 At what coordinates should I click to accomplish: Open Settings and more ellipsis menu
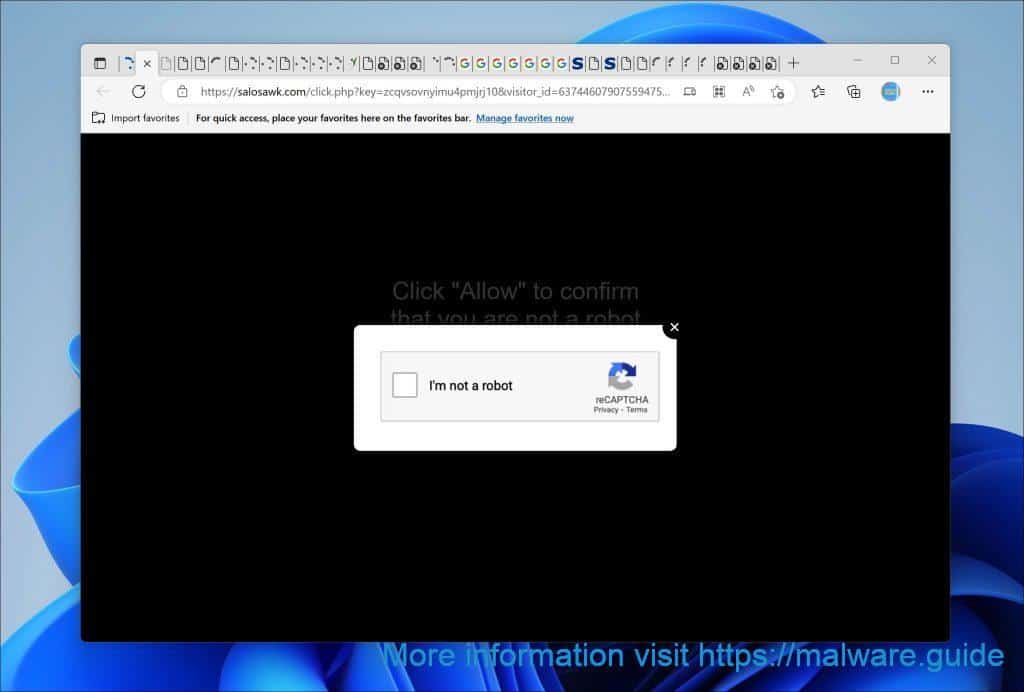[927, 91]
